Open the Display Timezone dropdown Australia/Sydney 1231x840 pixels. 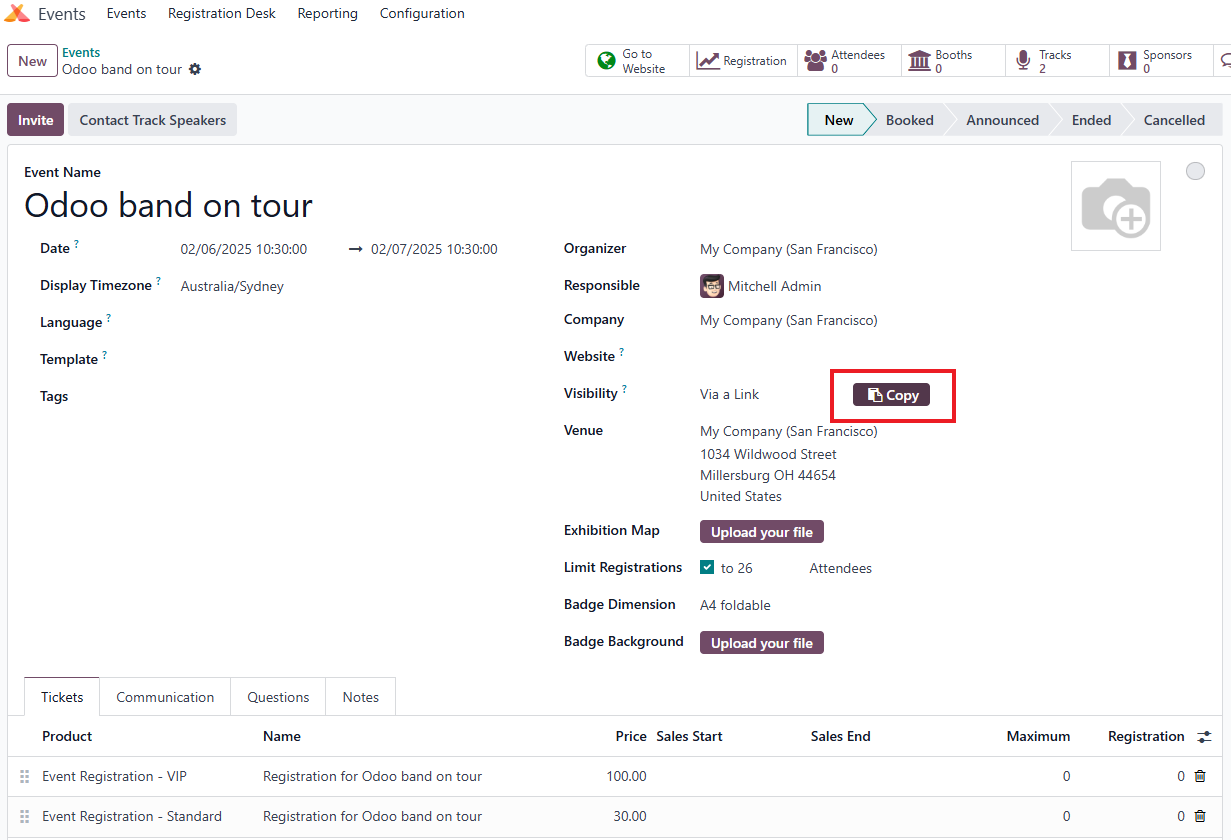tap(232, 286)
